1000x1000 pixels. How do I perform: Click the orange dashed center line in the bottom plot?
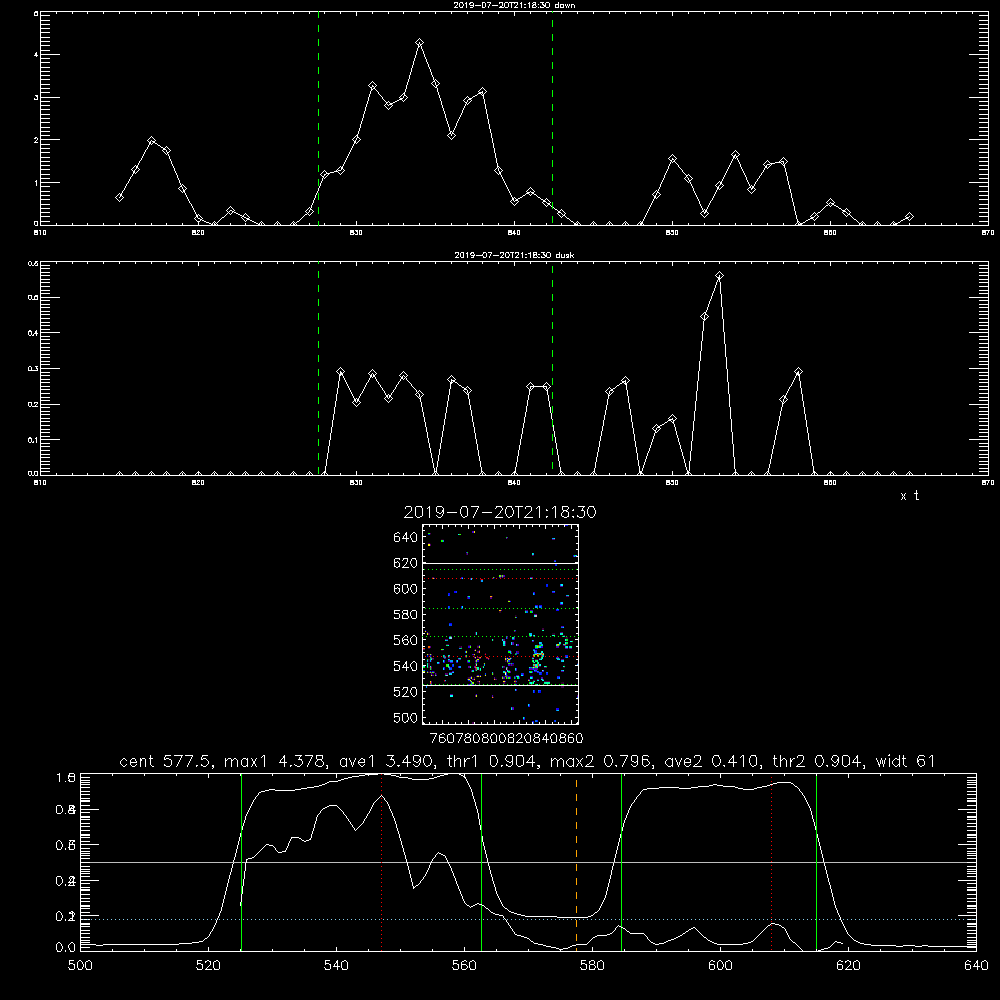[577, 861]
